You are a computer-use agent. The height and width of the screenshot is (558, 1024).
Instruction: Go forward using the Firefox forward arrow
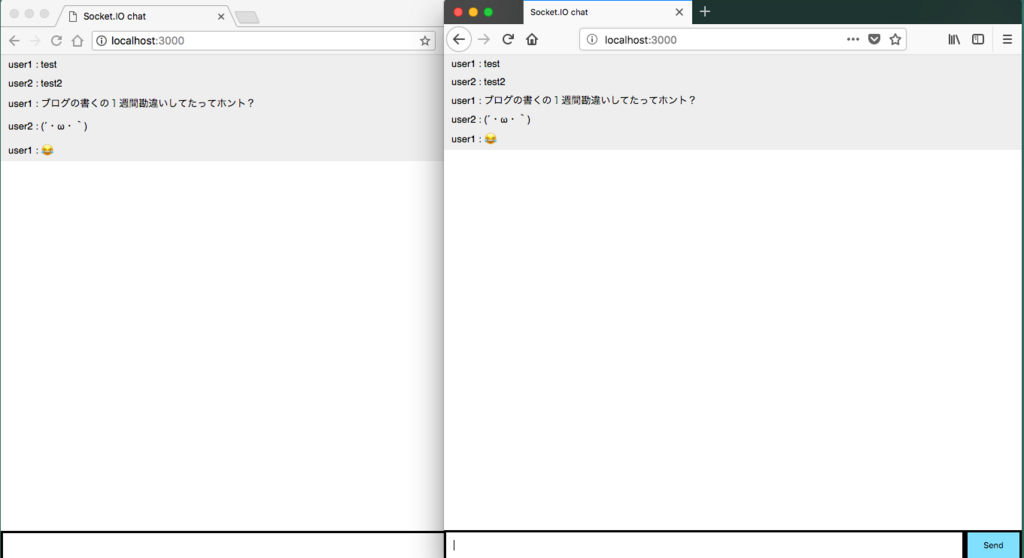(483, 39)
